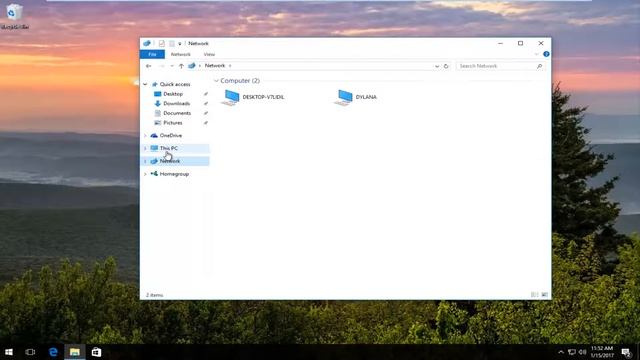Click the volume tray icon
The height and width of the screenshot is (360, 640).
point(582,352)
